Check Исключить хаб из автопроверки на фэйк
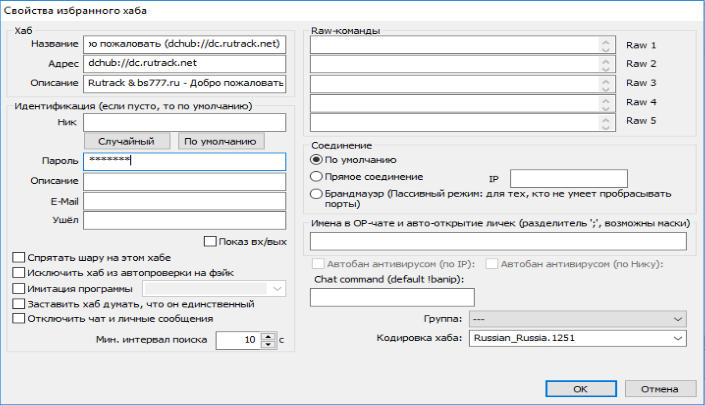Image resolution: width=705 pixels, height=405 pixels. (x=19, y=272)
